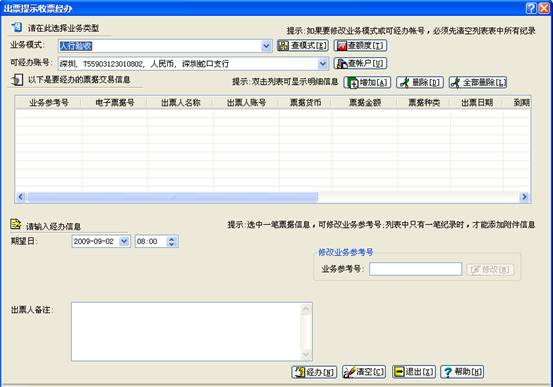
Task: Click the horizontal scrollbar thumb in list
Action: [173, 197]
